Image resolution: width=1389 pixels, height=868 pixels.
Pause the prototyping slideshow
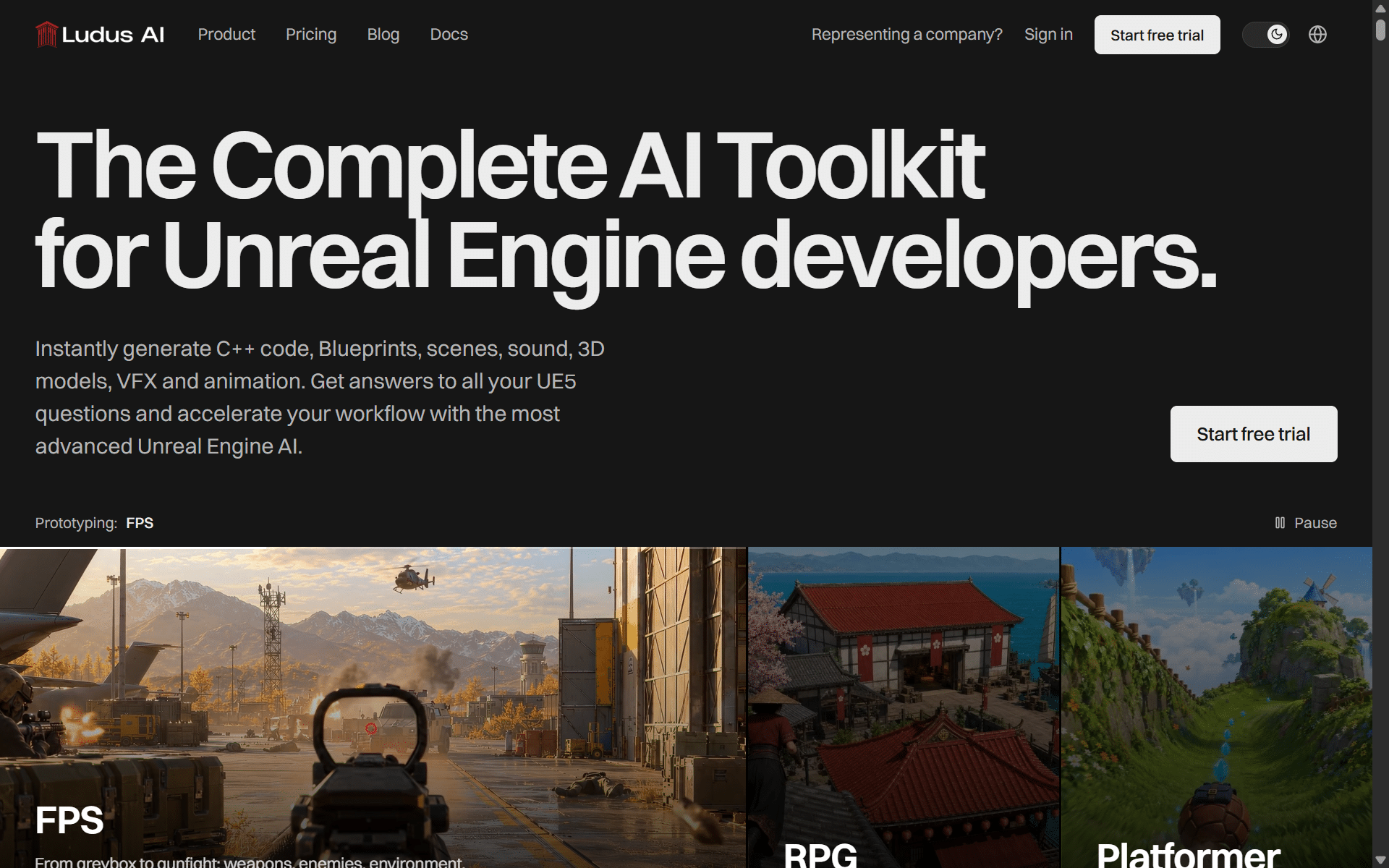click(1305, 522)
